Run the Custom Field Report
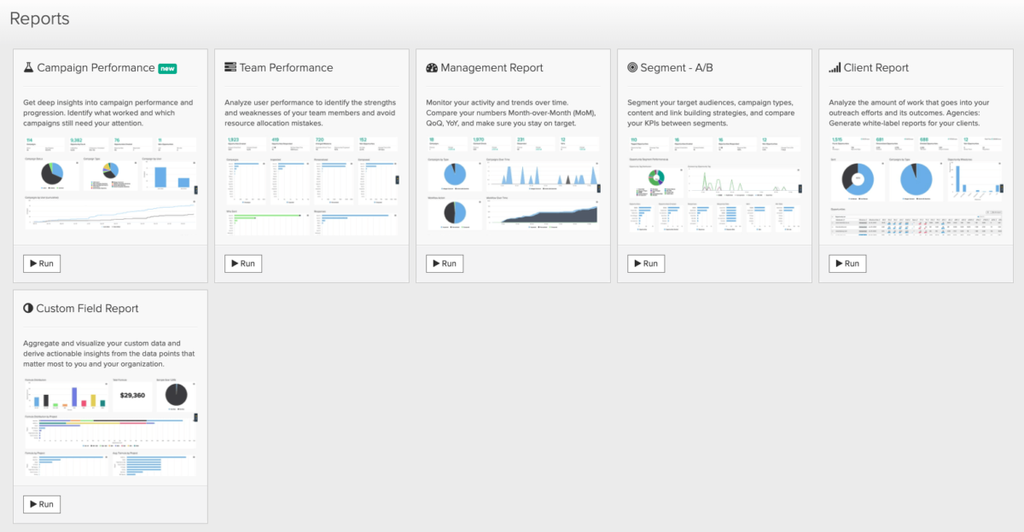The image size is (1024, 532). click(x=42, y=504)
